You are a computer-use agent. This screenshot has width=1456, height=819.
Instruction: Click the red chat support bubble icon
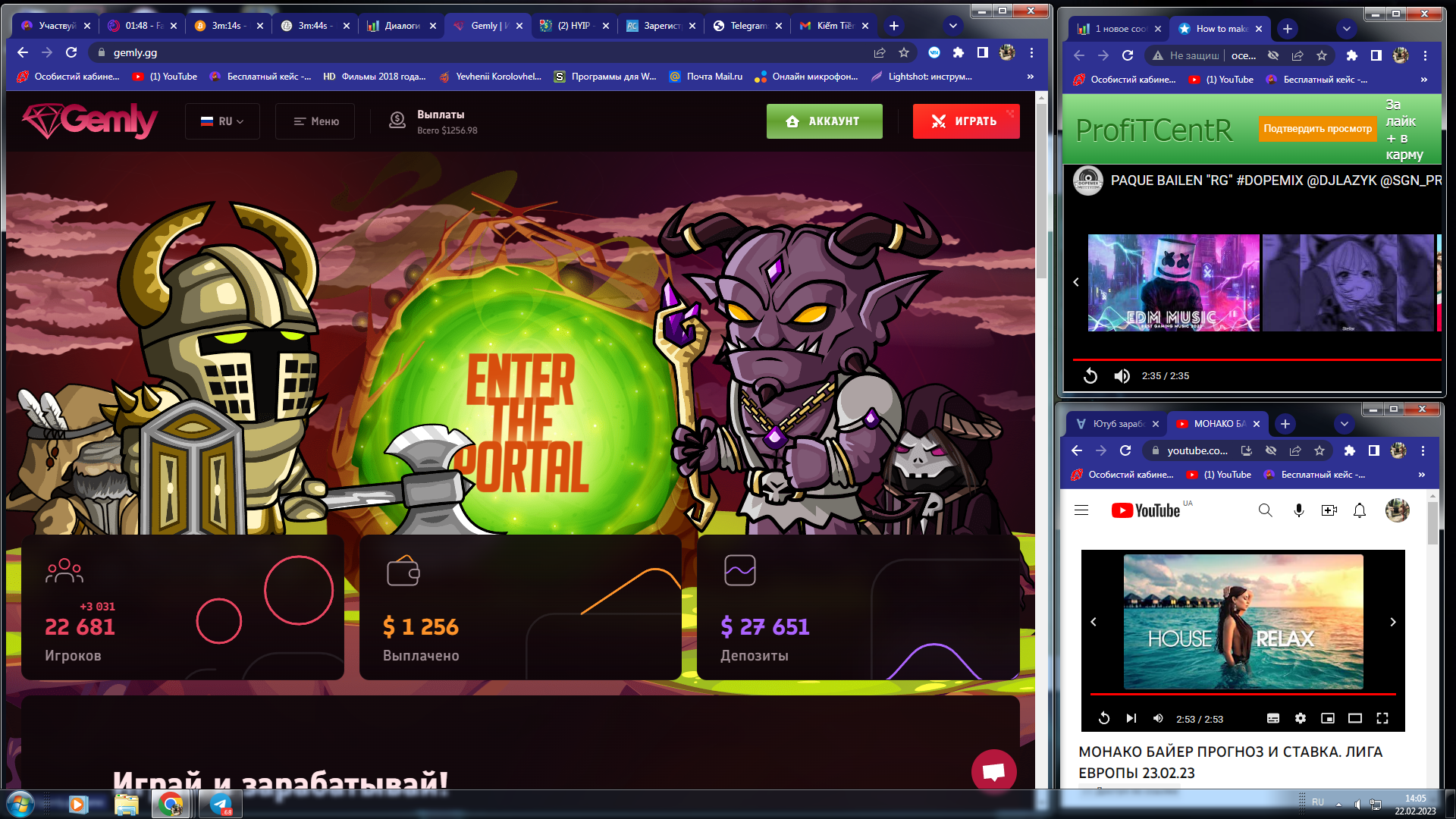coord(993,771)
